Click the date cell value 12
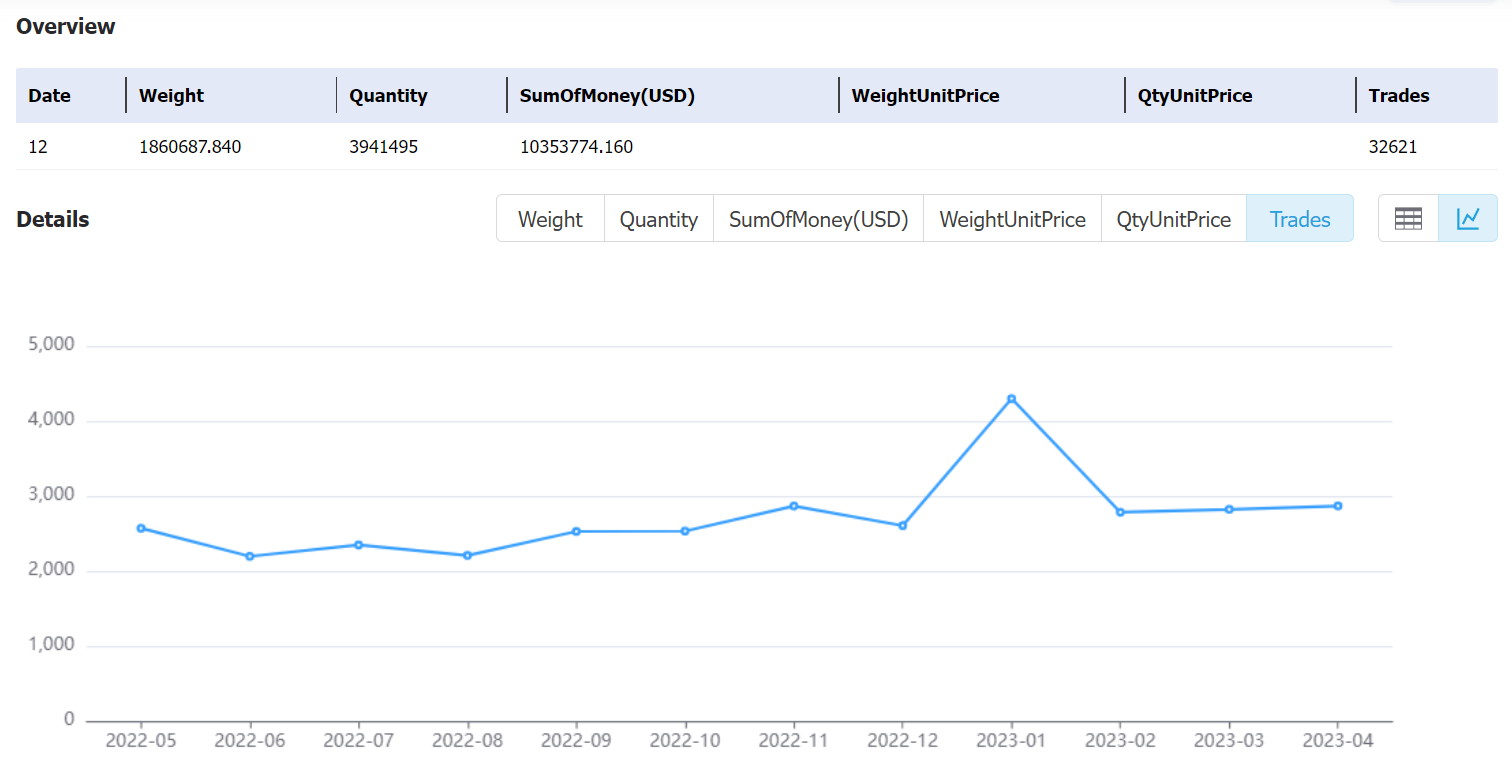 coord(38,147)
